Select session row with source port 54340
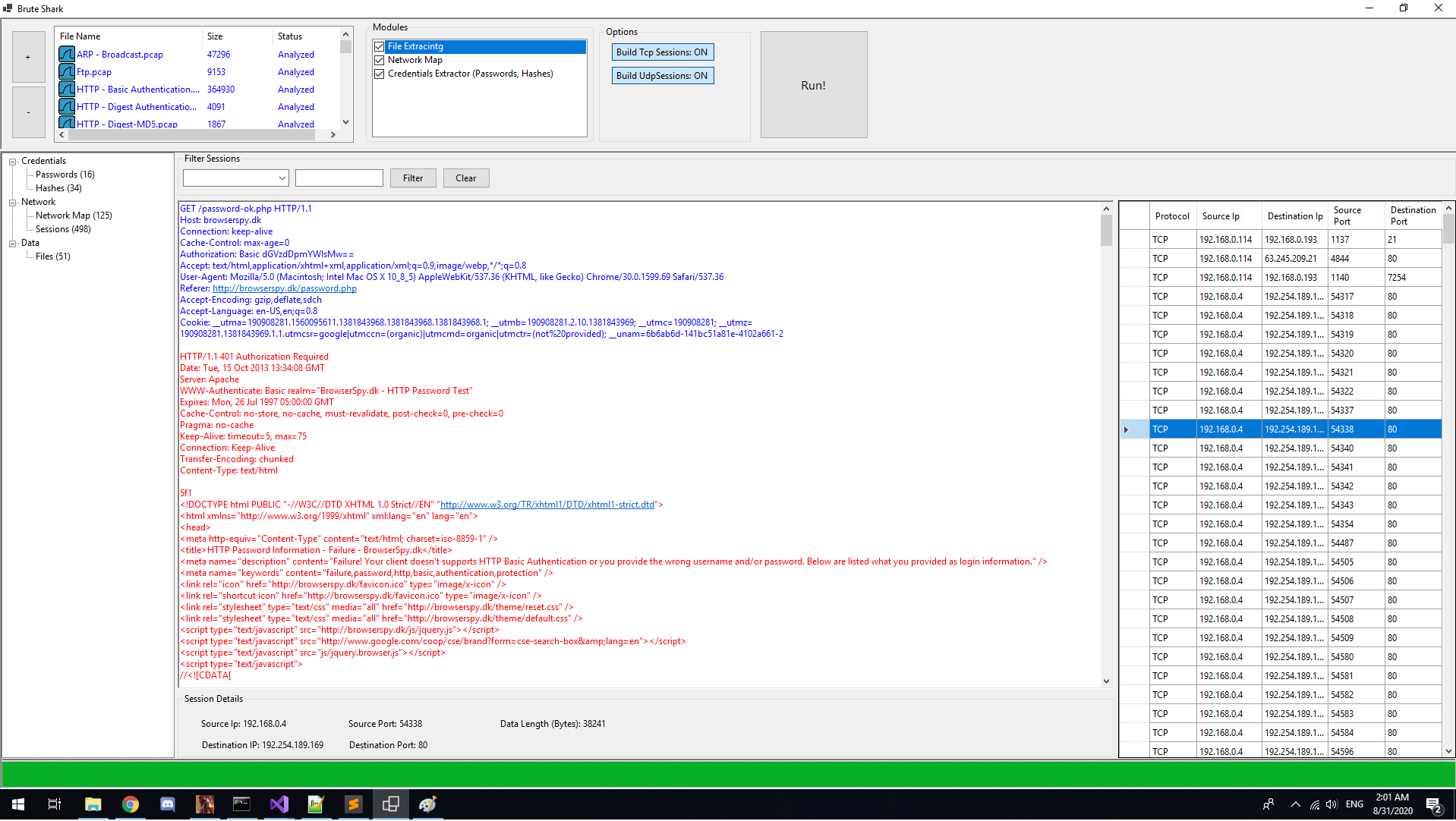The height and width of the screenshot is (821, 1456). [1281, 448]
